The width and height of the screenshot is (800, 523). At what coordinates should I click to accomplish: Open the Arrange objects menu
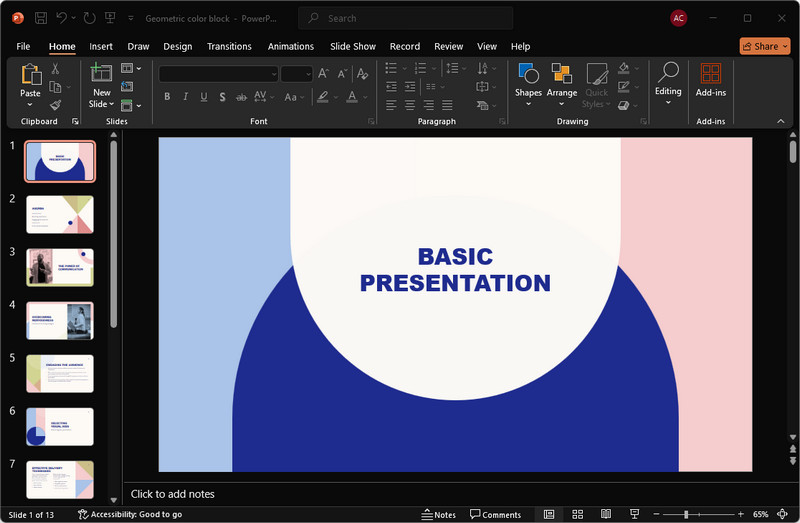coord(562,84)
